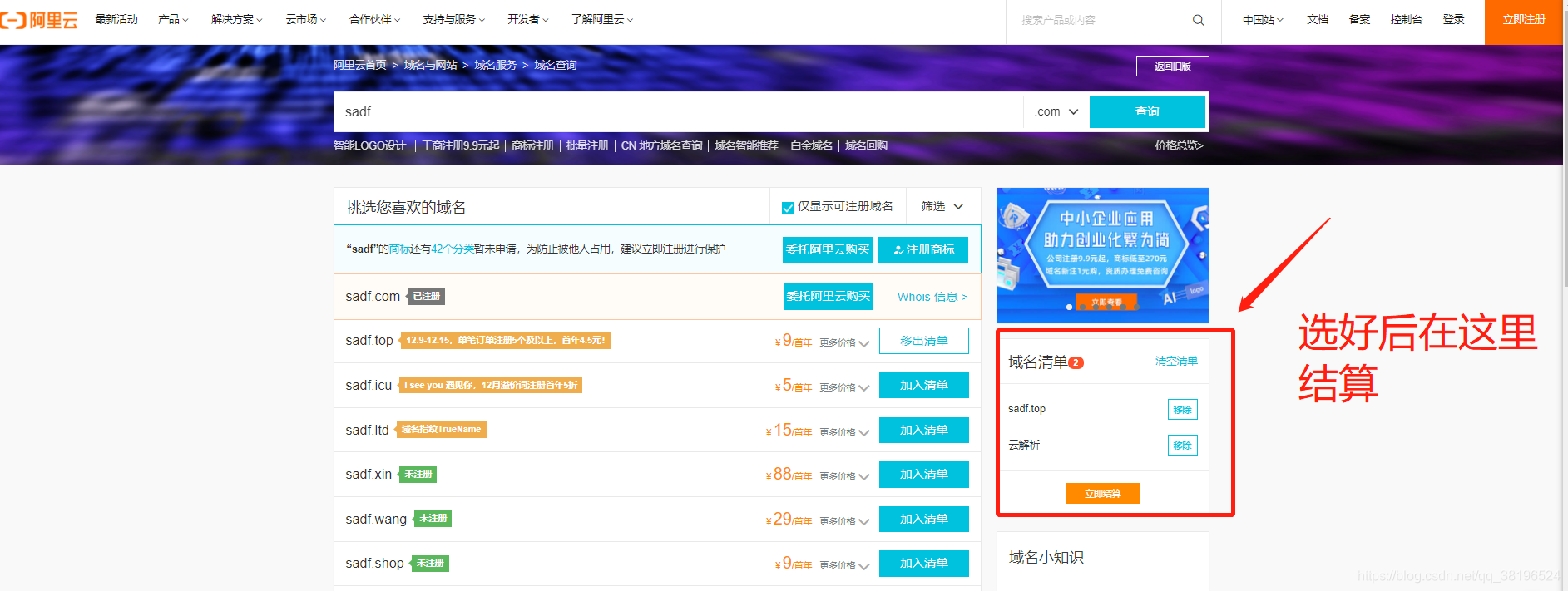Open 工商注册9.9元起 link
Image resolution: width=1568 pixels, height=591 pixels.
click(460, 145)
